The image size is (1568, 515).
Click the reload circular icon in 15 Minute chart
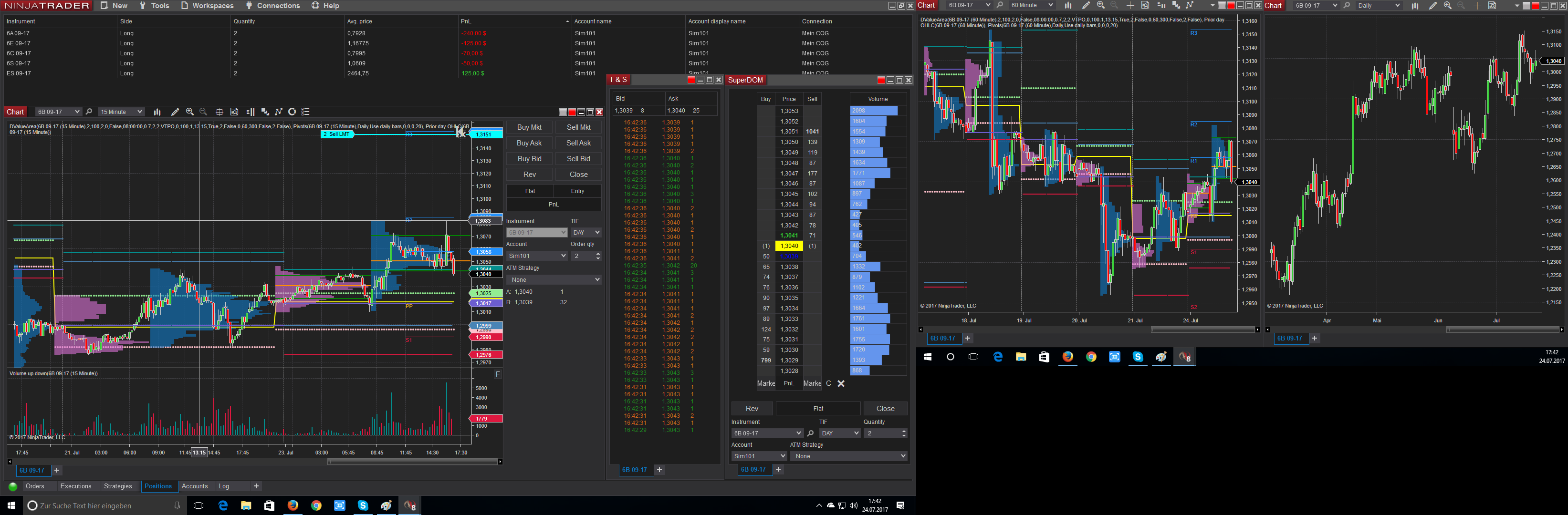click(x=292, y=112)
